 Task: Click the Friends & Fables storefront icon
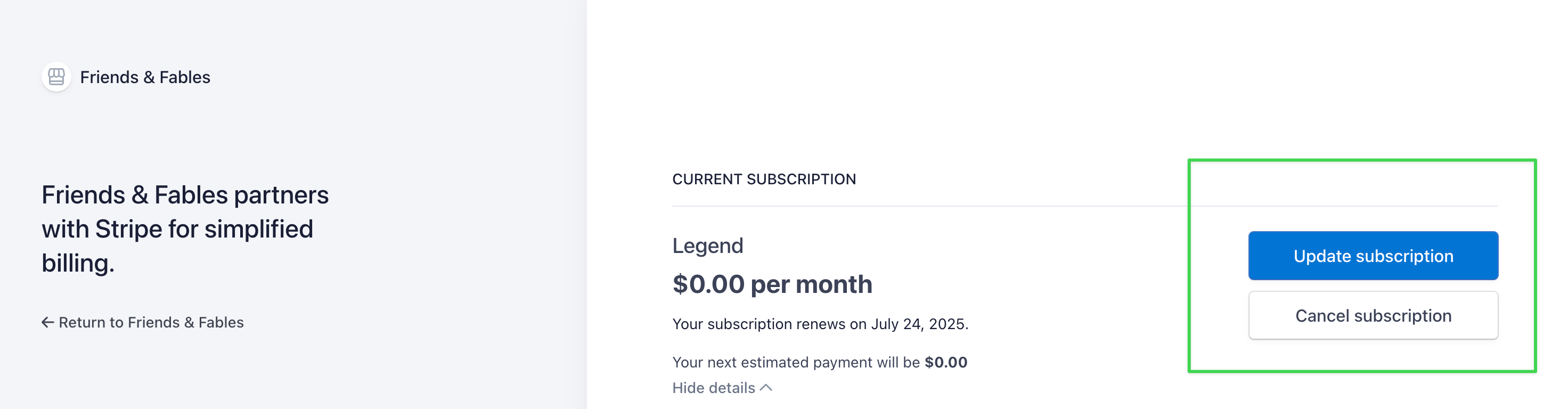point(56,77)
